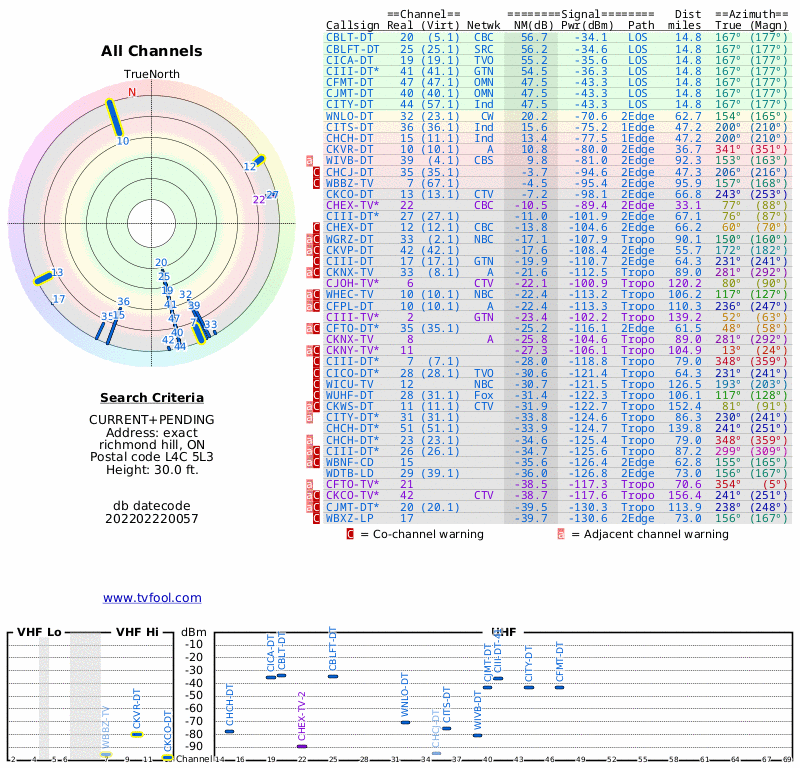The height and width of the screenshot is (768, 800).
Task: Click the red co-channel icon in the legend
Action: (x=350, y=534)
